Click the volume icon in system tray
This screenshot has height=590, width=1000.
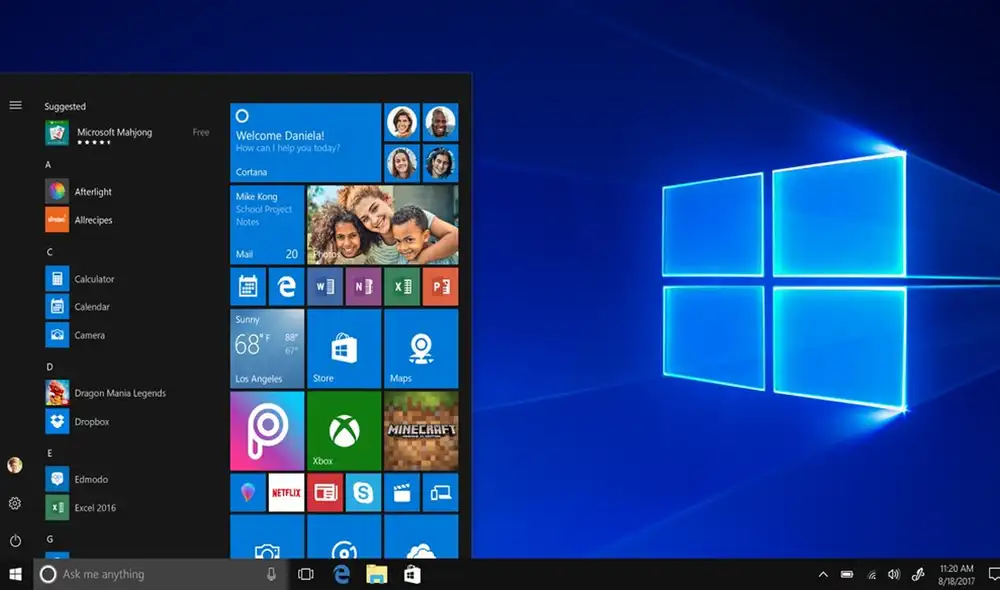click(x=893, y=575)
